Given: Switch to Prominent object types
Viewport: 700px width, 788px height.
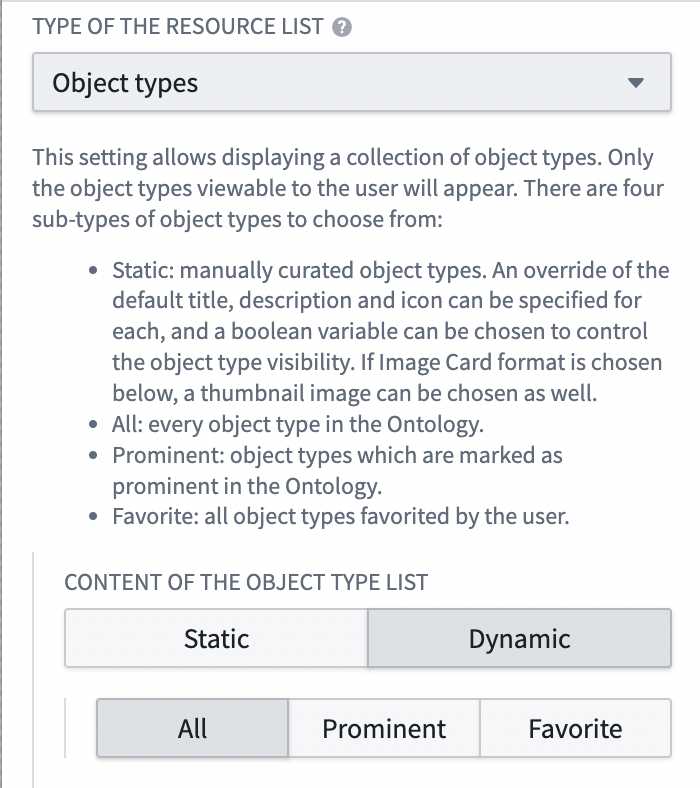Looking at the screenshot, I should click(x=384, y=728).
